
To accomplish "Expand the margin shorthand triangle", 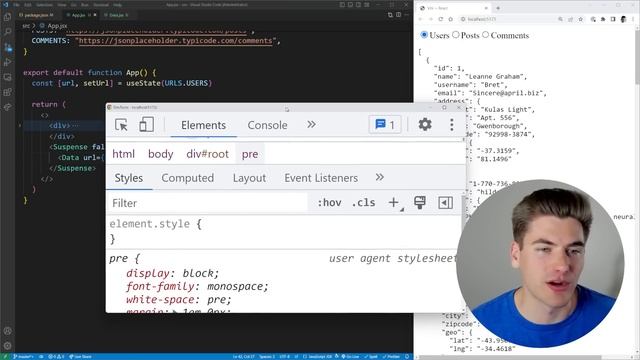I will [x=175, y=311].
